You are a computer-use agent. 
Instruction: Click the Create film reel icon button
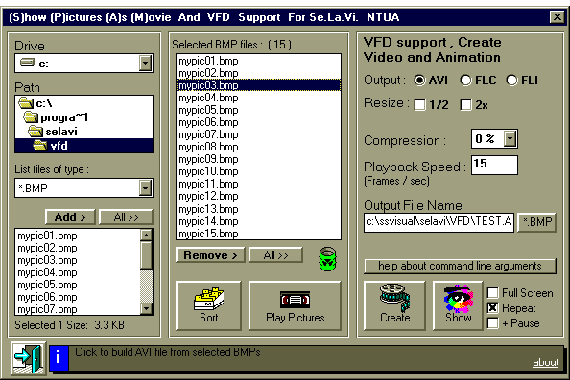point(394,305)
